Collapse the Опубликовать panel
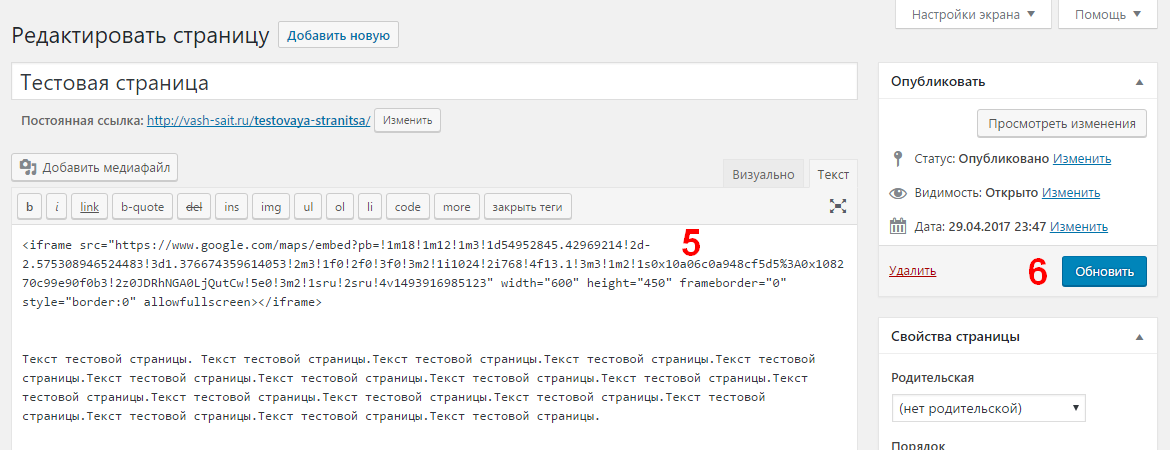The width and height of the screenshot is (1170, 450). coord(1139,82)
